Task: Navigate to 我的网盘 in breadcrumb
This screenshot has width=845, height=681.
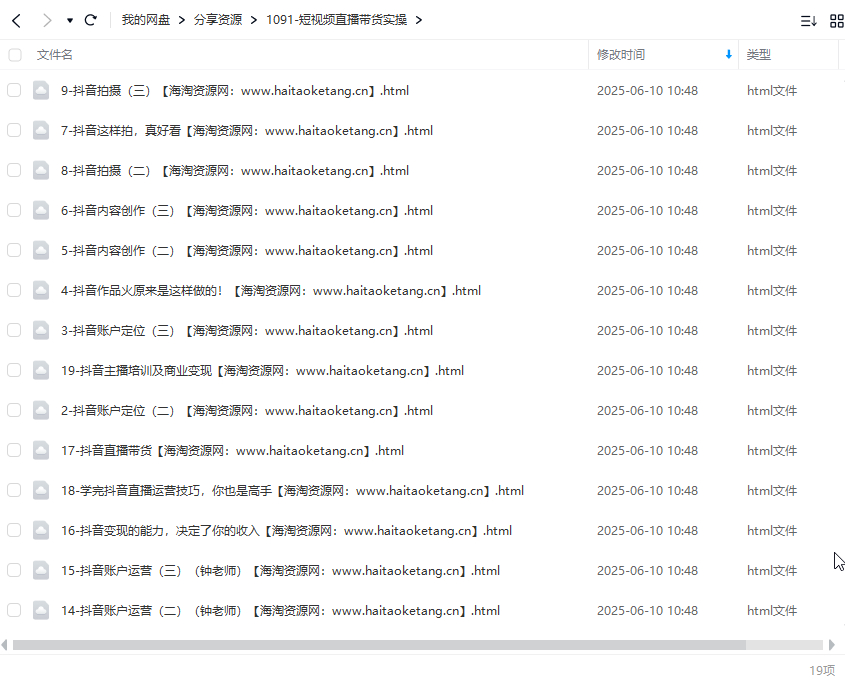Action: coord(146,20)
